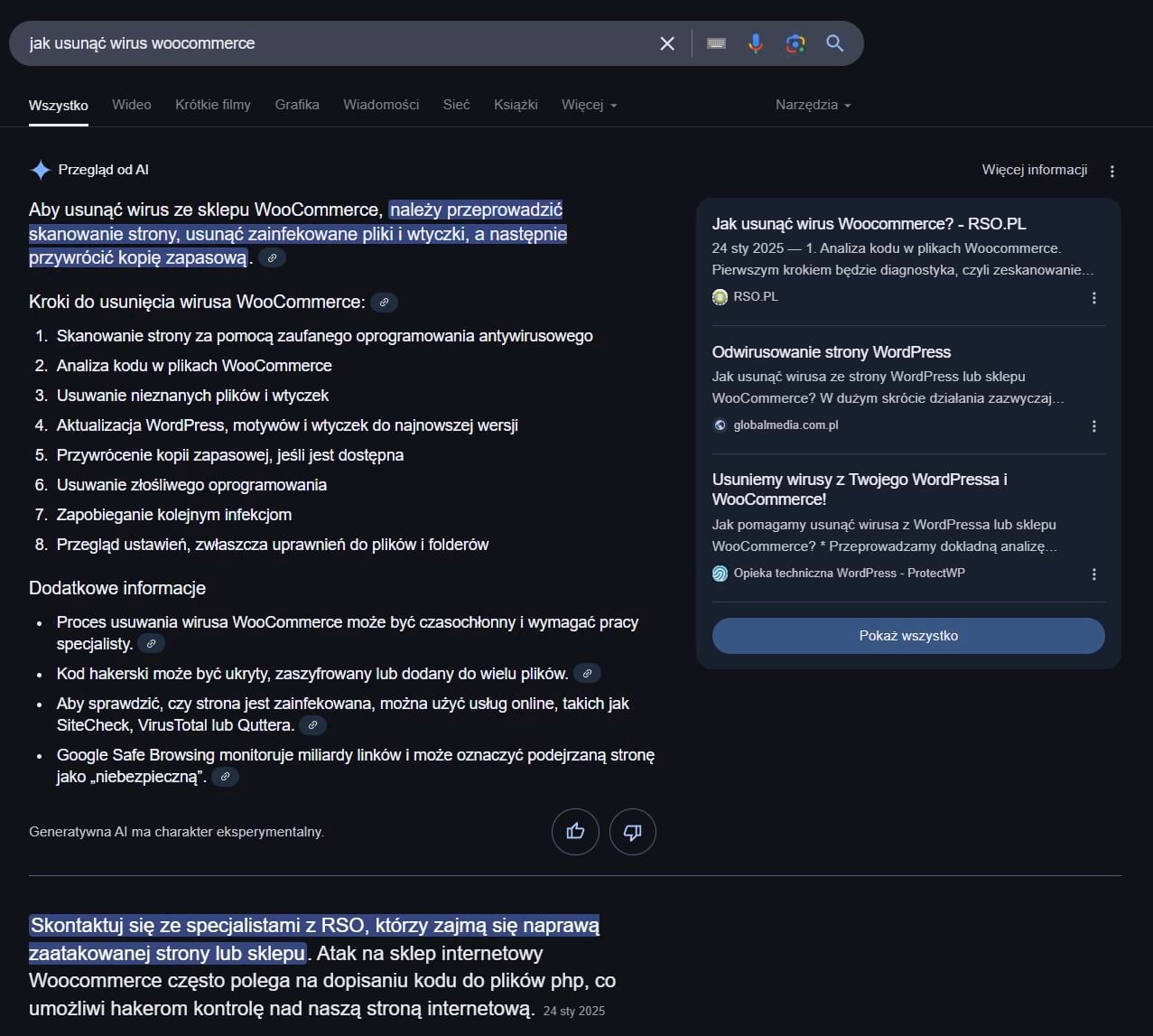Click 'Opieka techniczna WordPress - ProtectWP' source name
The height and width of the screenshot is (1036, 1153).
click(x=850, y=574)
